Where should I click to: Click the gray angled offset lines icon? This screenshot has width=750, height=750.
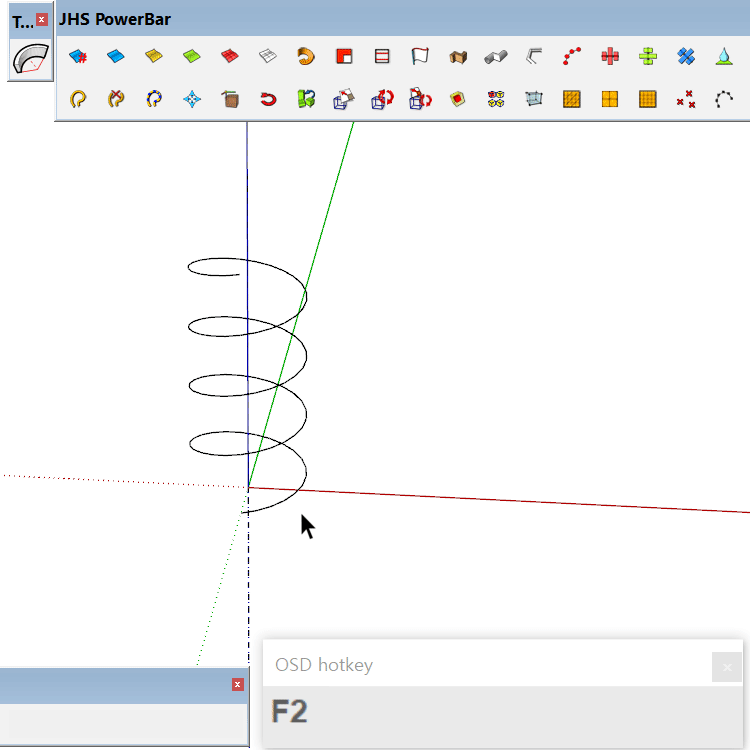pyautogui.click(x=534, y=56)
